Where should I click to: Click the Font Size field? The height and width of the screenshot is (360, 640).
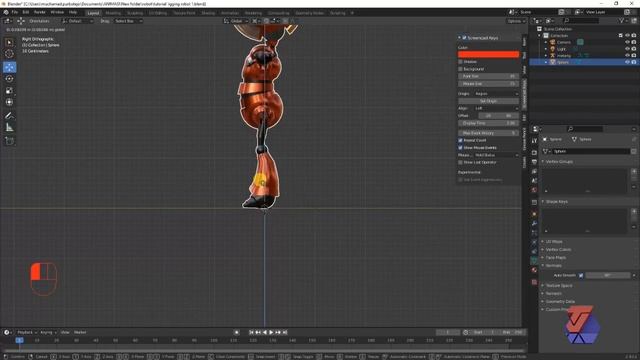(x=488, y=76)
